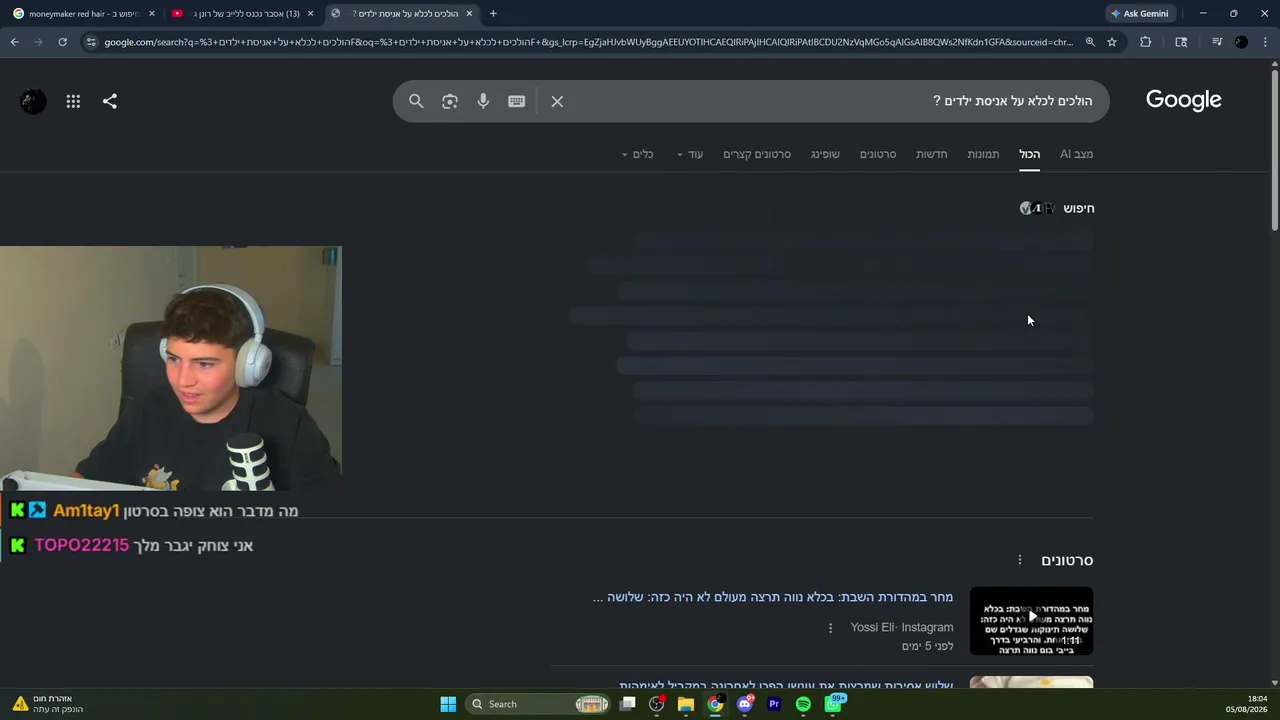Click the Google logo
The width and height of the screenshot is (1280, 720).
[1184, 100]
